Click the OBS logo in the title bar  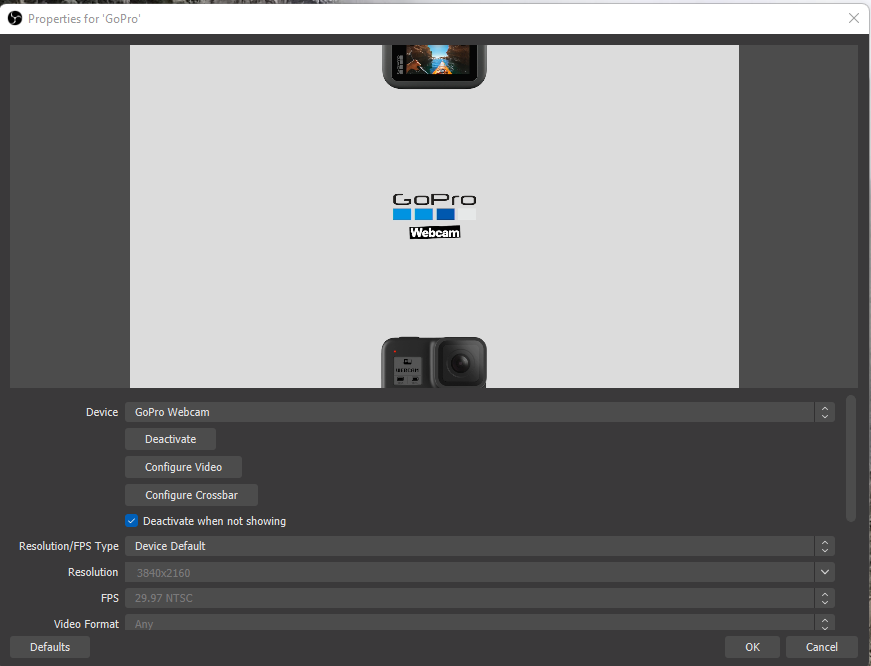coord(14,18)
